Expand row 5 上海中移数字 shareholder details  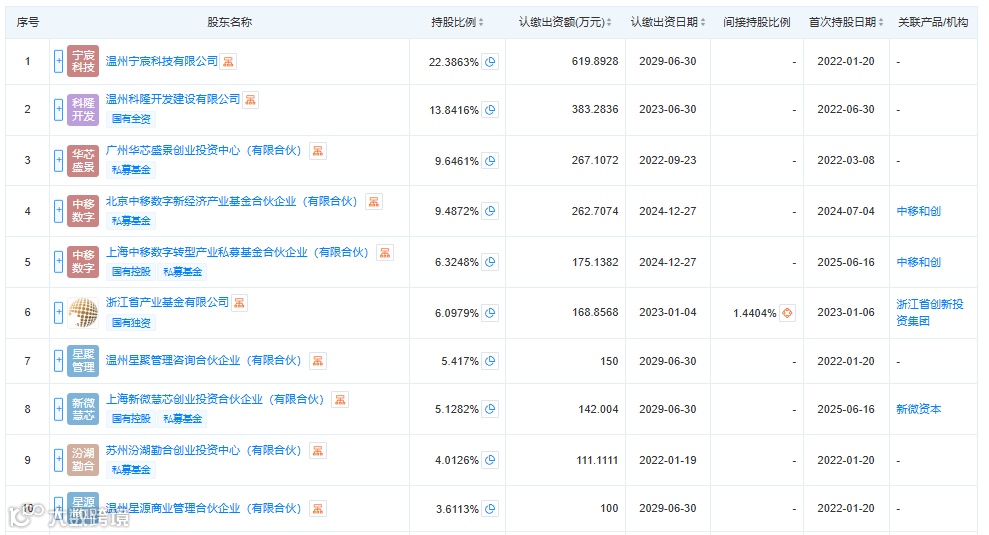pyautogui.click(x=58, y=262)
